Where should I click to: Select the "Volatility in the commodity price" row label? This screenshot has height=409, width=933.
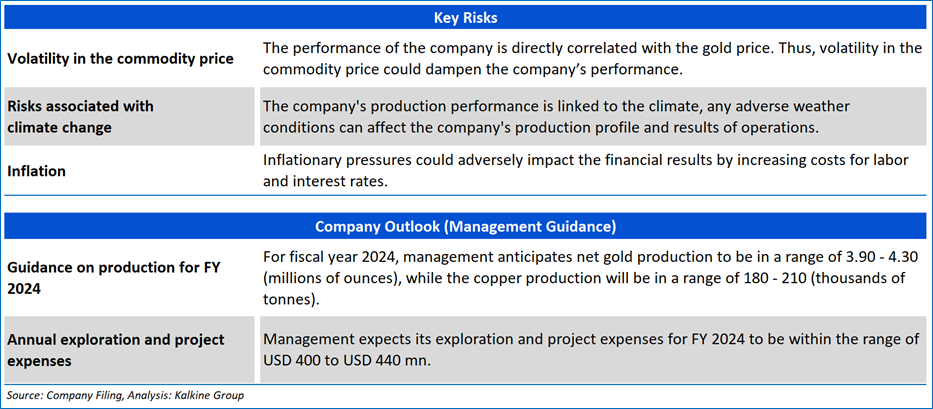pos(121,59)
